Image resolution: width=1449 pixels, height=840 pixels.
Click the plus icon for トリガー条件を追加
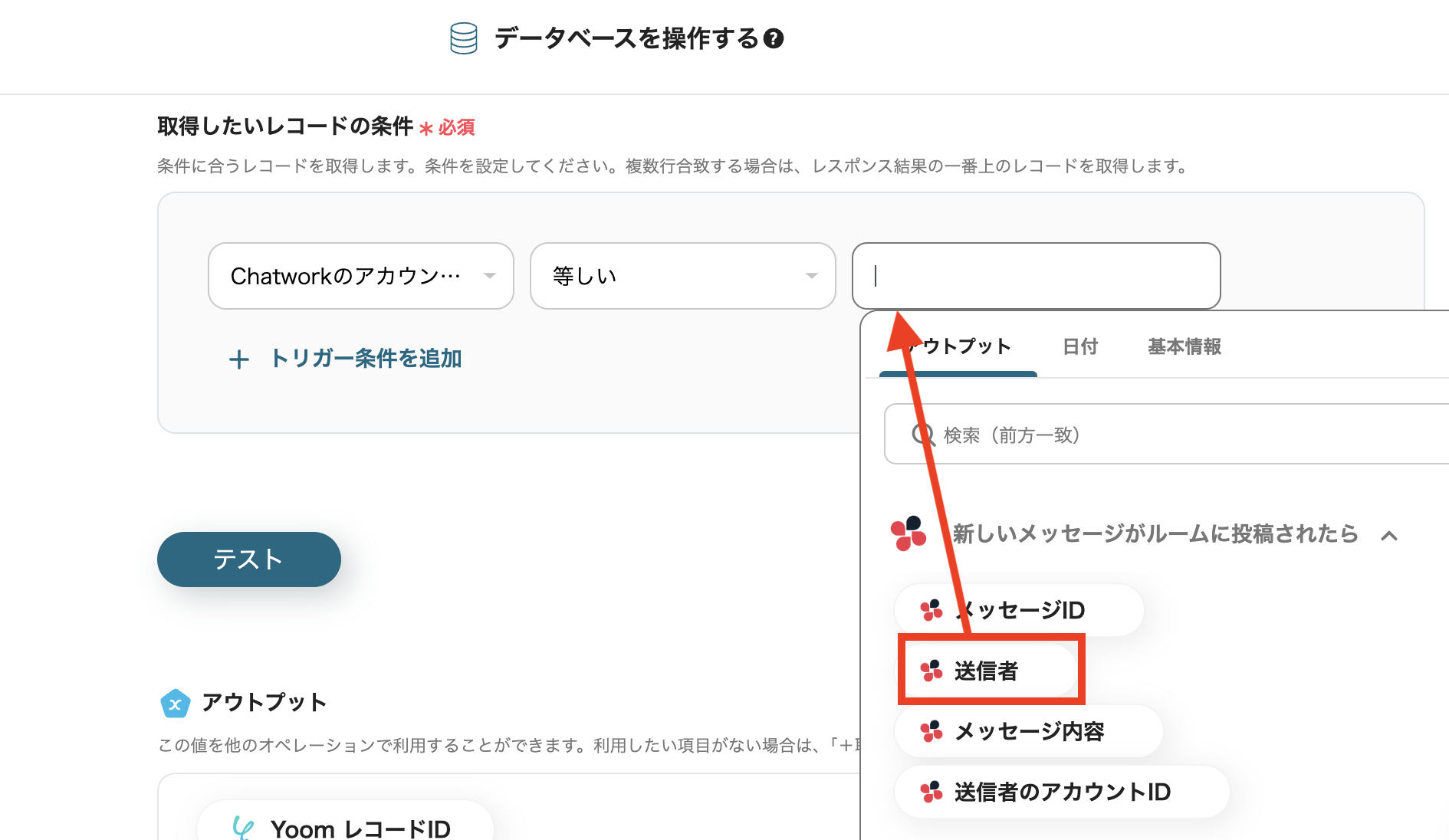[239, 359]
